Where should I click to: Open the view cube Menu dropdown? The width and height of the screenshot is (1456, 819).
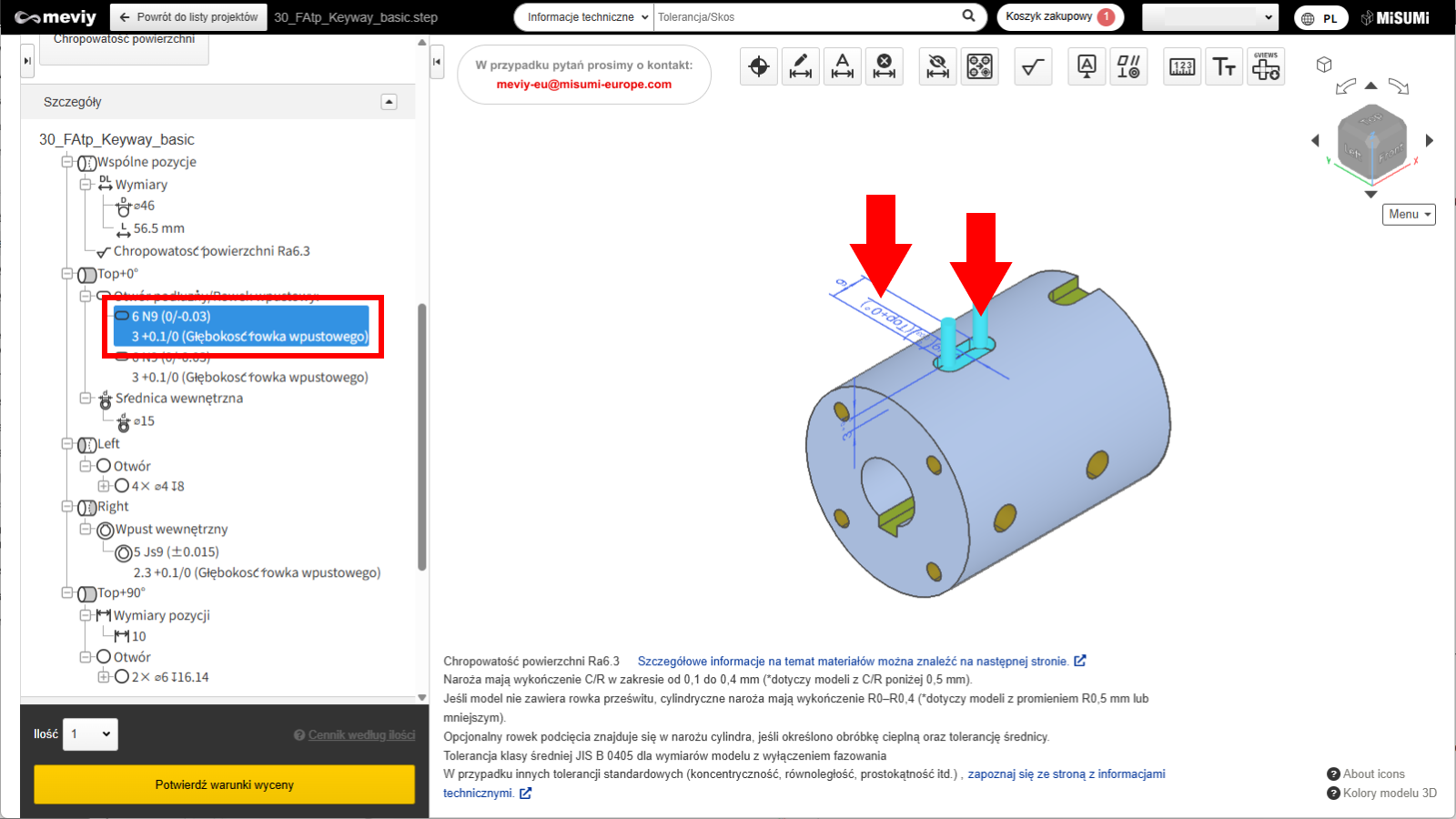1409,214
